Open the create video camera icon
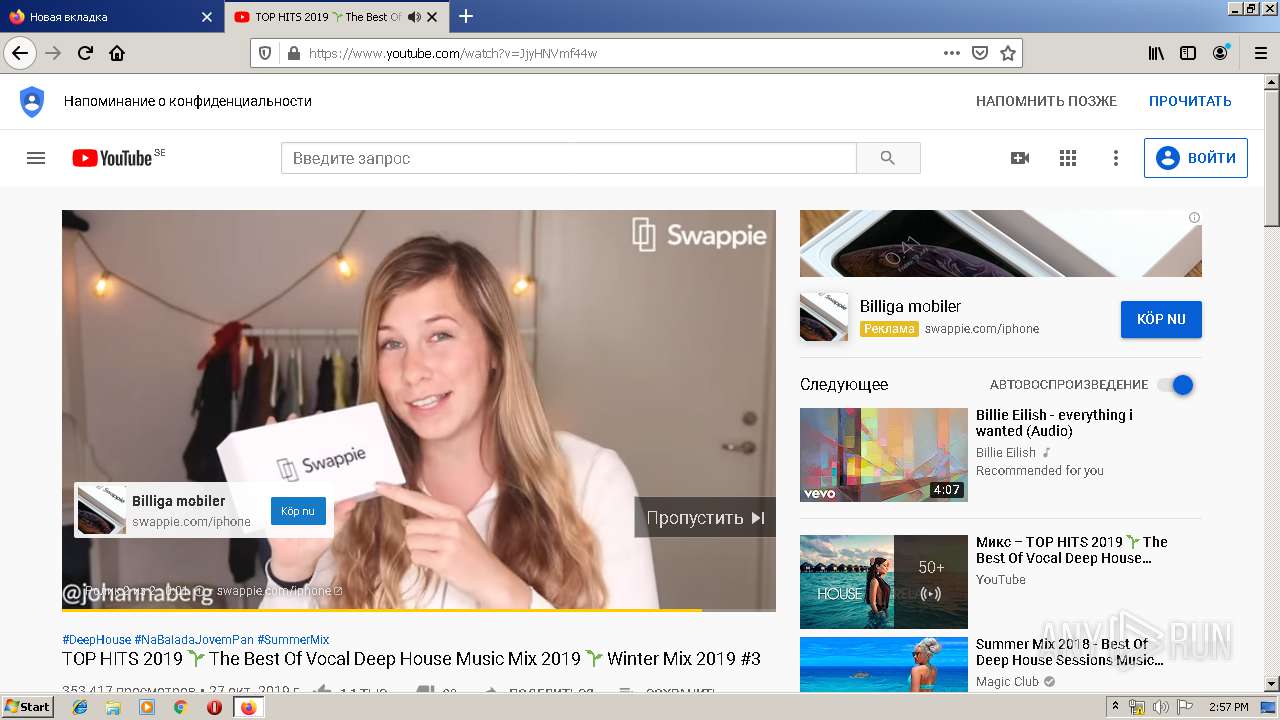Image resolution: width=1280 pixels, height=720 pixels. pos(1020,158)
